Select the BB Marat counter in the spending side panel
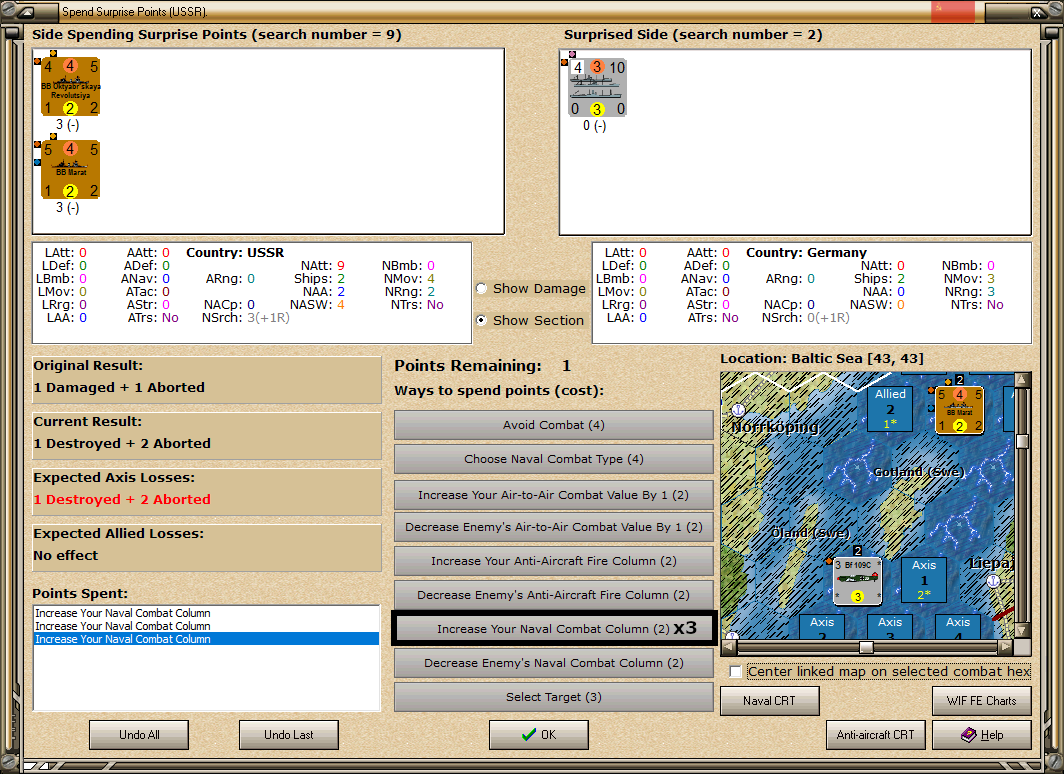This screenshot has height=774, width=1064. tap(71, 170)
